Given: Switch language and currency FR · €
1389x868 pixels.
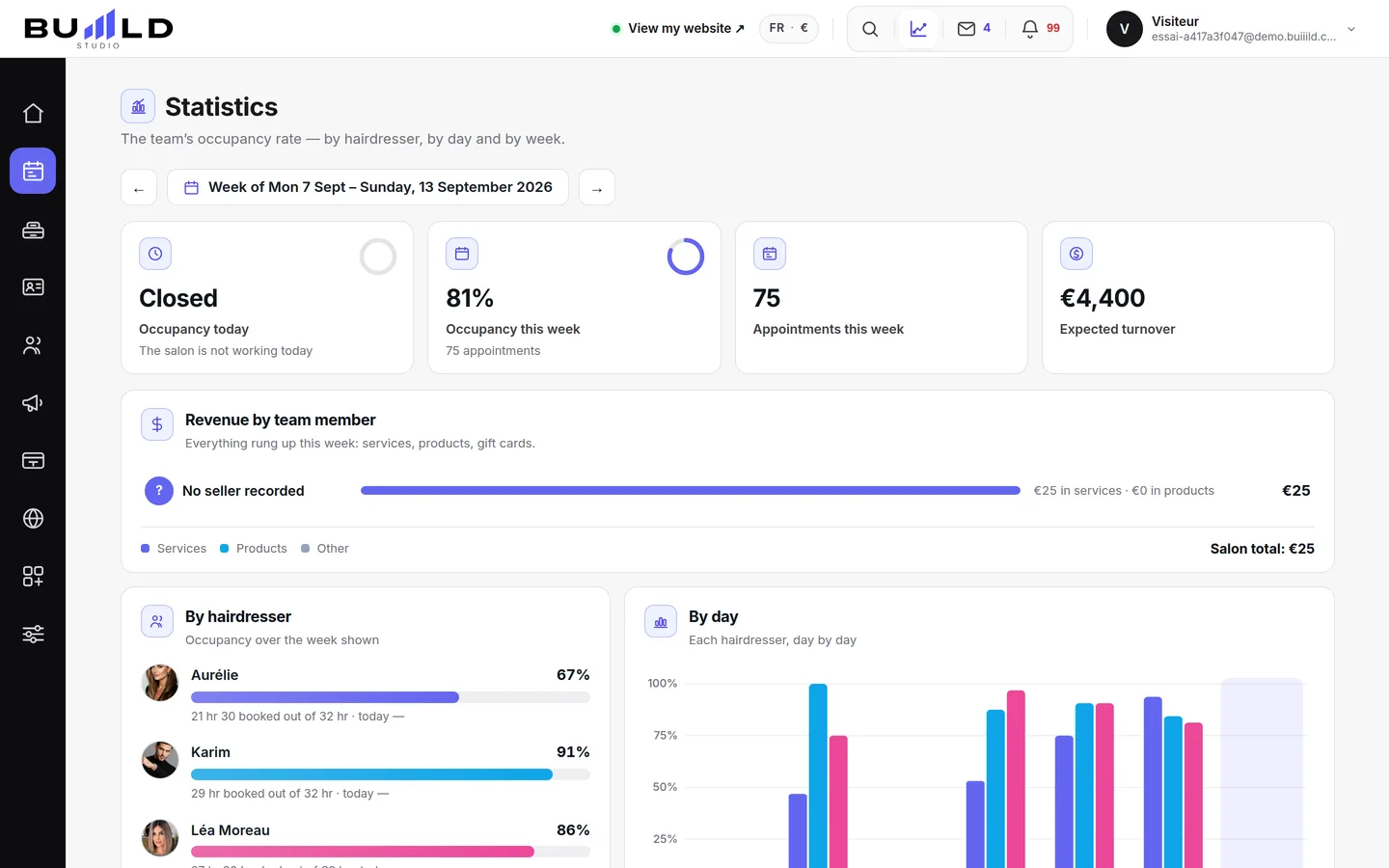Looking at the screenshot, I should click(x=789, y=28).
